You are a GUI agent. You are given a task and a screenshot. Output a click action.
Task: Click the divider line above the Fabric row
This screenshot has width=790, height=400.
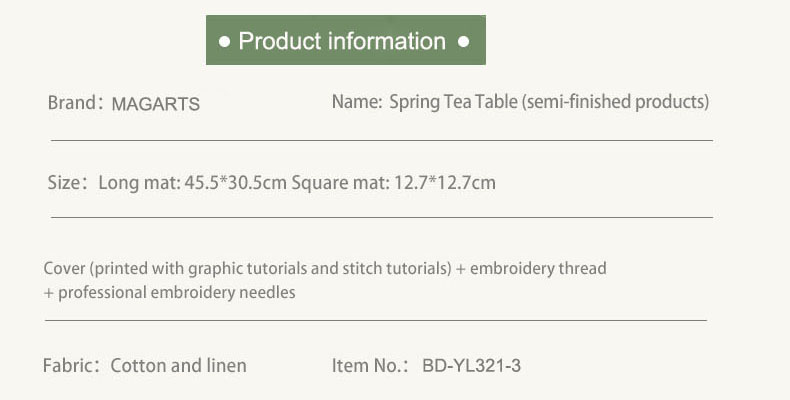pos(375,321)
